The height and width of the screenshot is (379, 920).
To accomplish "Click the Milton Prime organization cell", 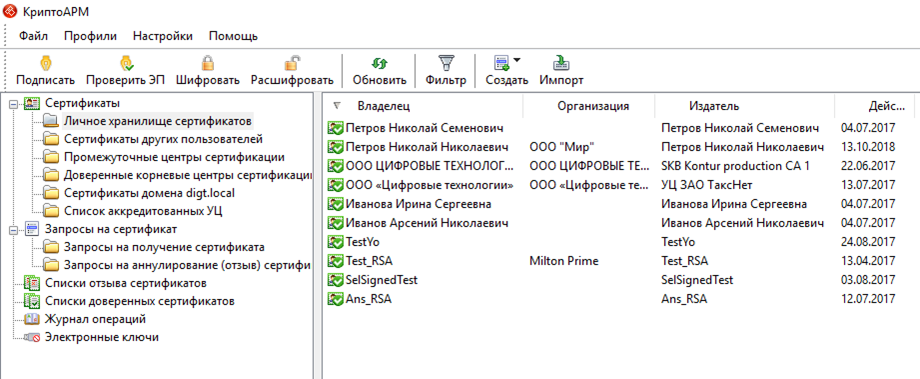I will point(564,261).
